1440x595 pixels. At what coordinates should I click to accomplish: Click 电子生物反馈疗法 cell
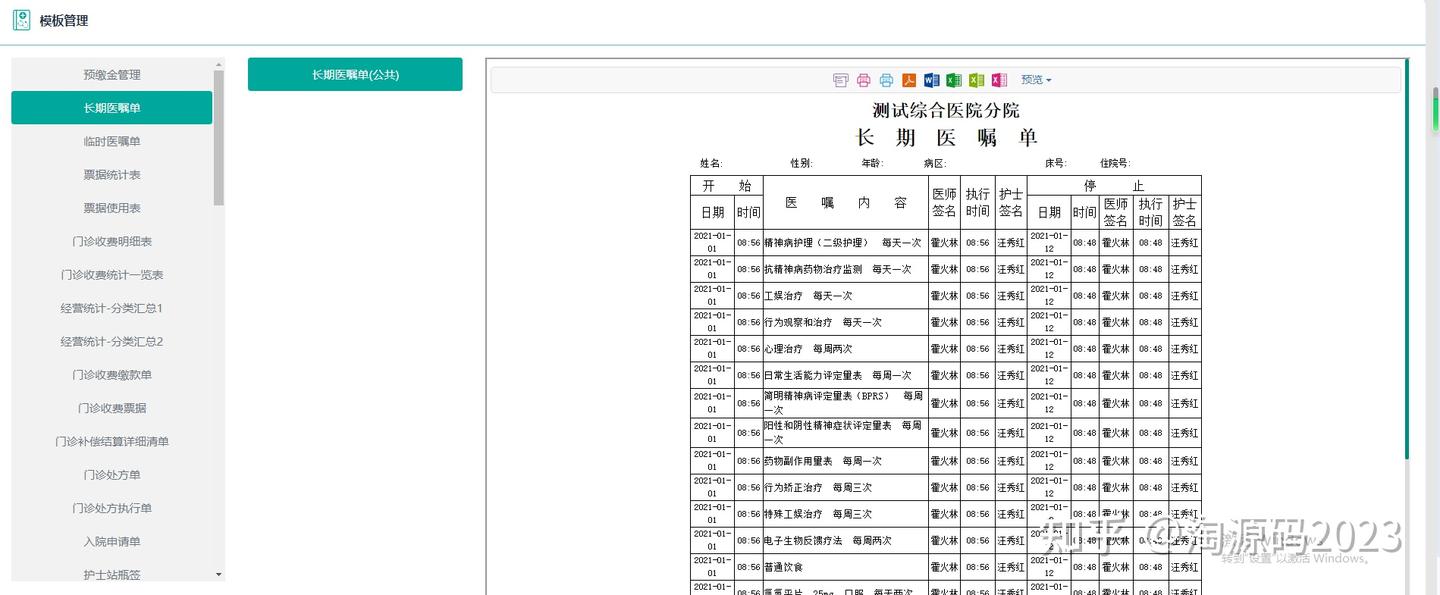846,540
